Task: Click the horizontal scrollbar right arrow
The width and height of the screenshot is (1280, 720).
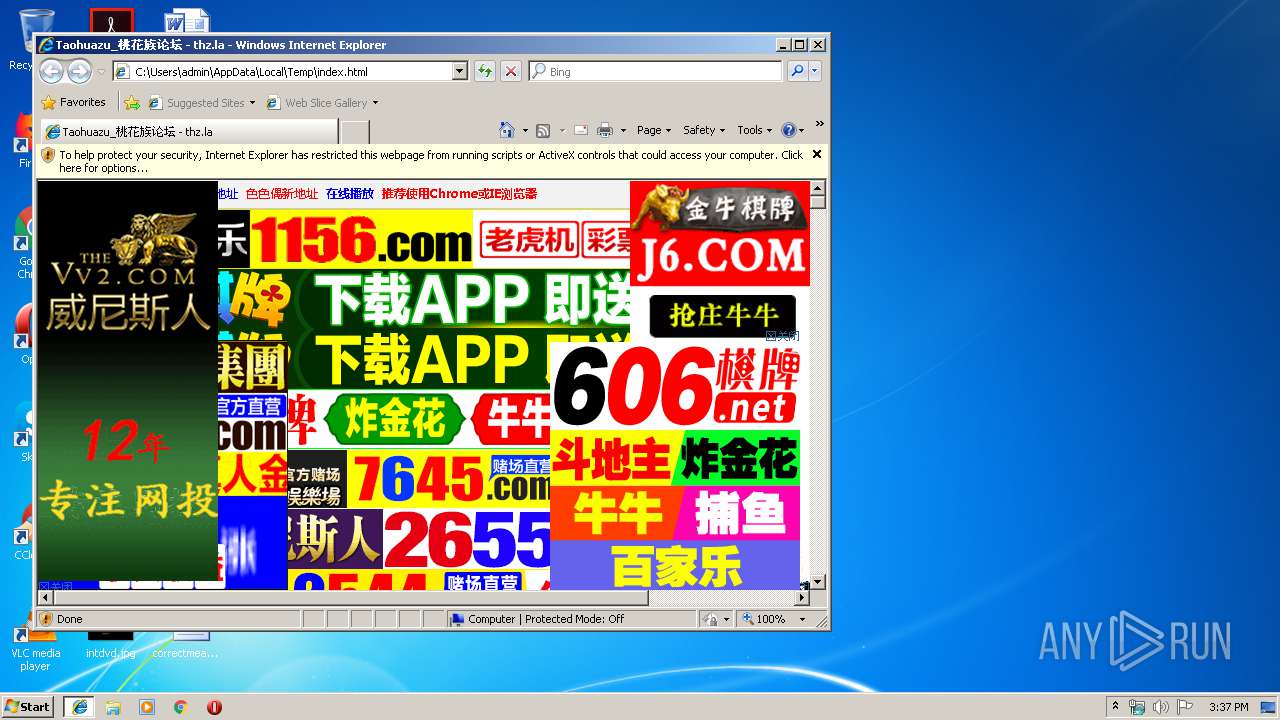Action: point(802,597)
